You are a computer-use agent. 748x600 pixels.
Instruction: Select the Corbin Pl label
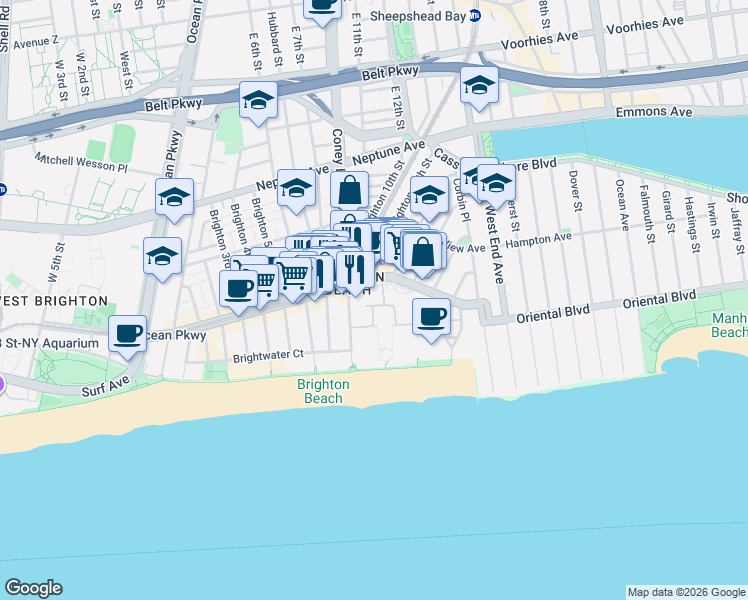coord(460,200)
